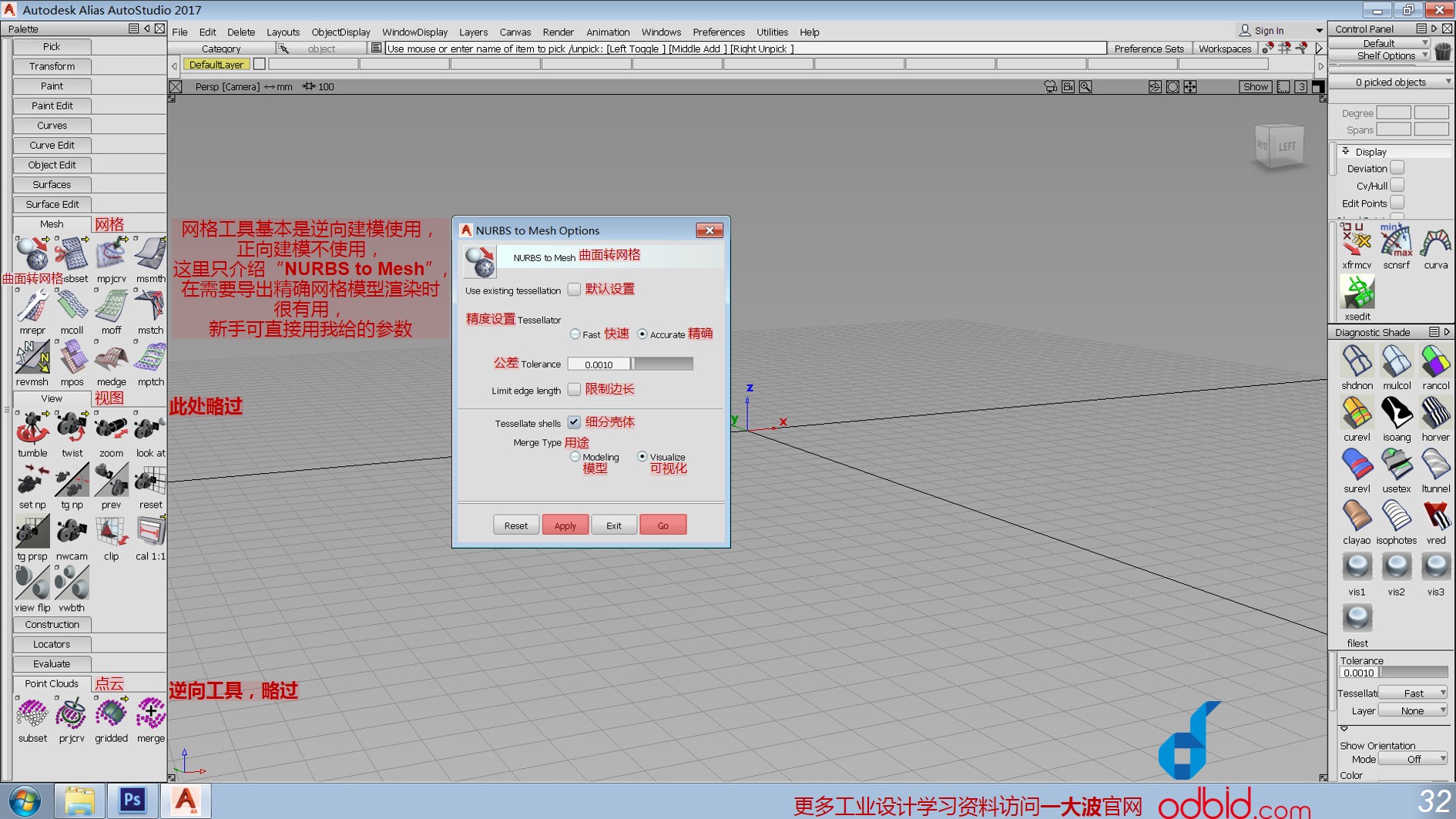
Task: Choose Modeling merge type
Action: 575,456
